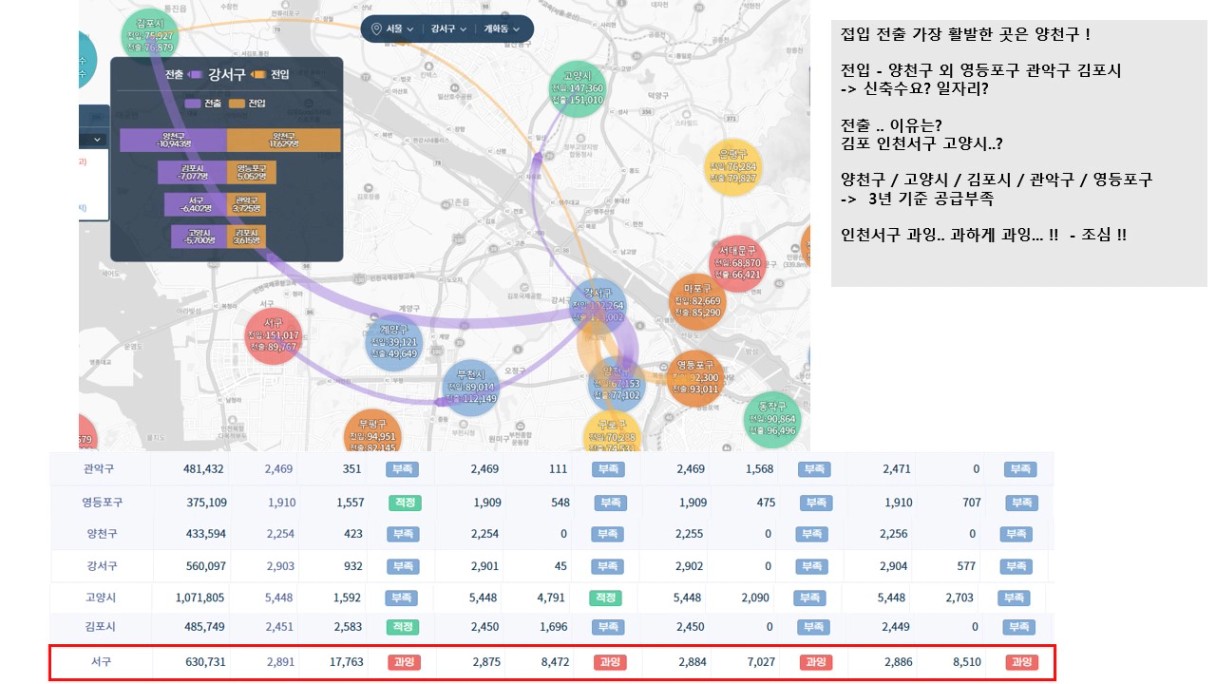Select the 김포시 -7,077명 outflow bar
This screenshot has height=684, width=1216.
click(x=192, y=172)
